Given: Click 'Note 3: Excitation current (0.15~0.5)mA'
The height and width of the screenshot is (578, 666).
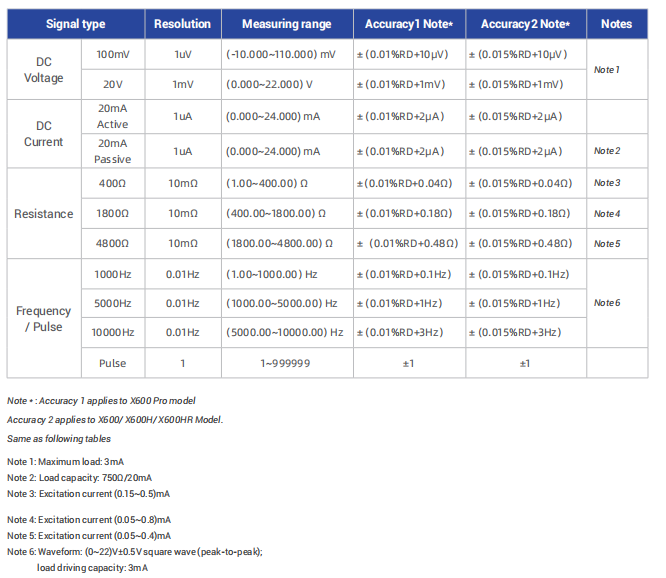Looking at the screenshot, I should coord(88,494).
